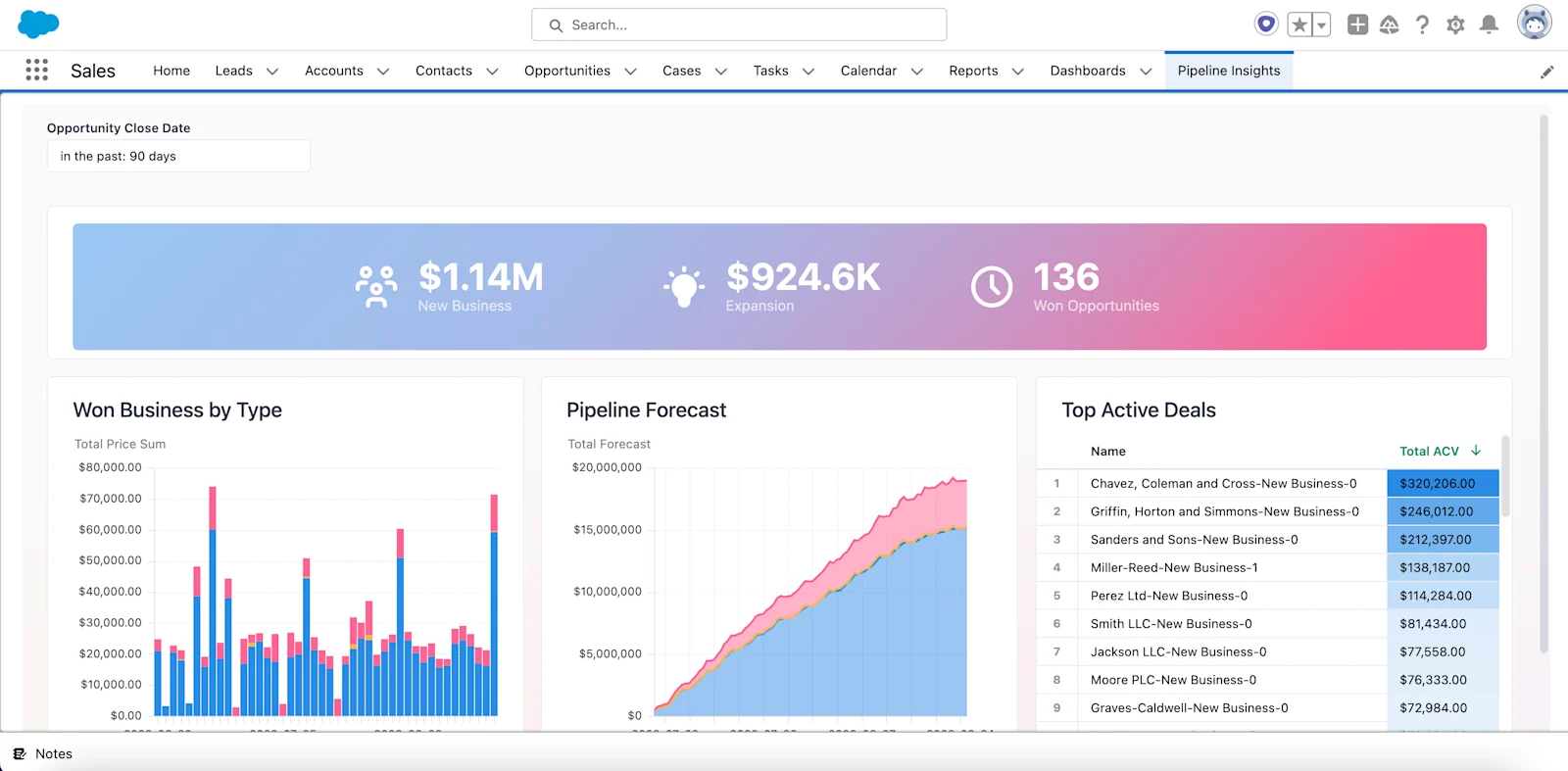The width and height of the screenshot is (1568, 771).
Task: Expand the Dashboards tab chevron menu
Action: tap(1145, 71)
